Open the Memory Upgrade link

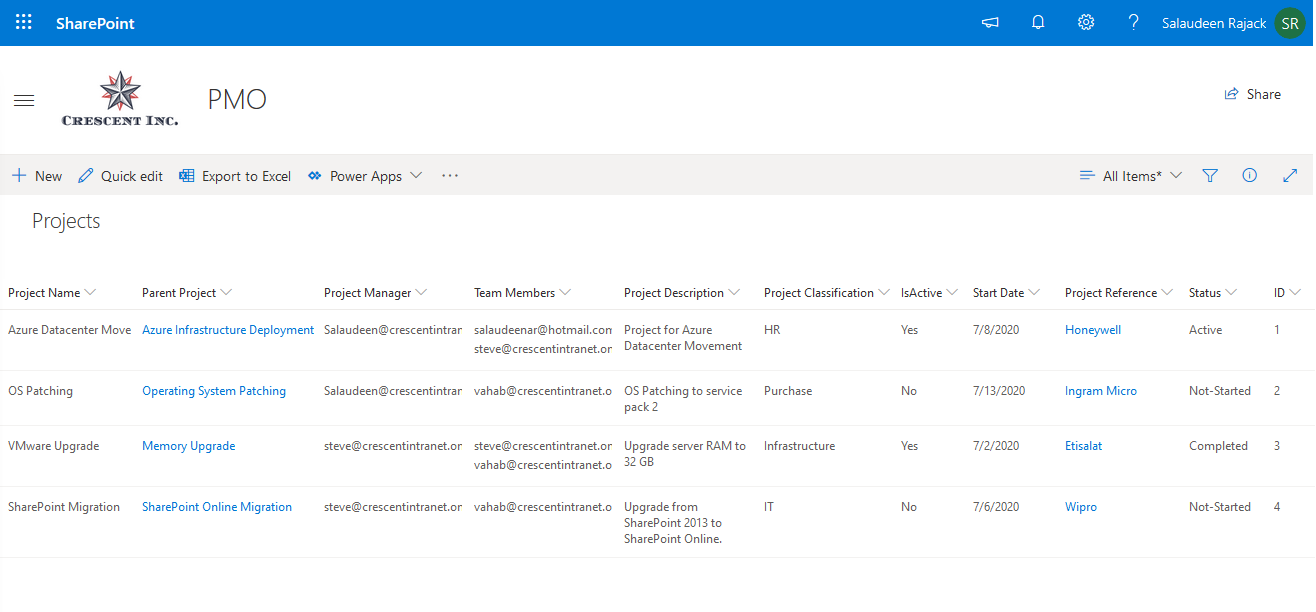point(189,446)
